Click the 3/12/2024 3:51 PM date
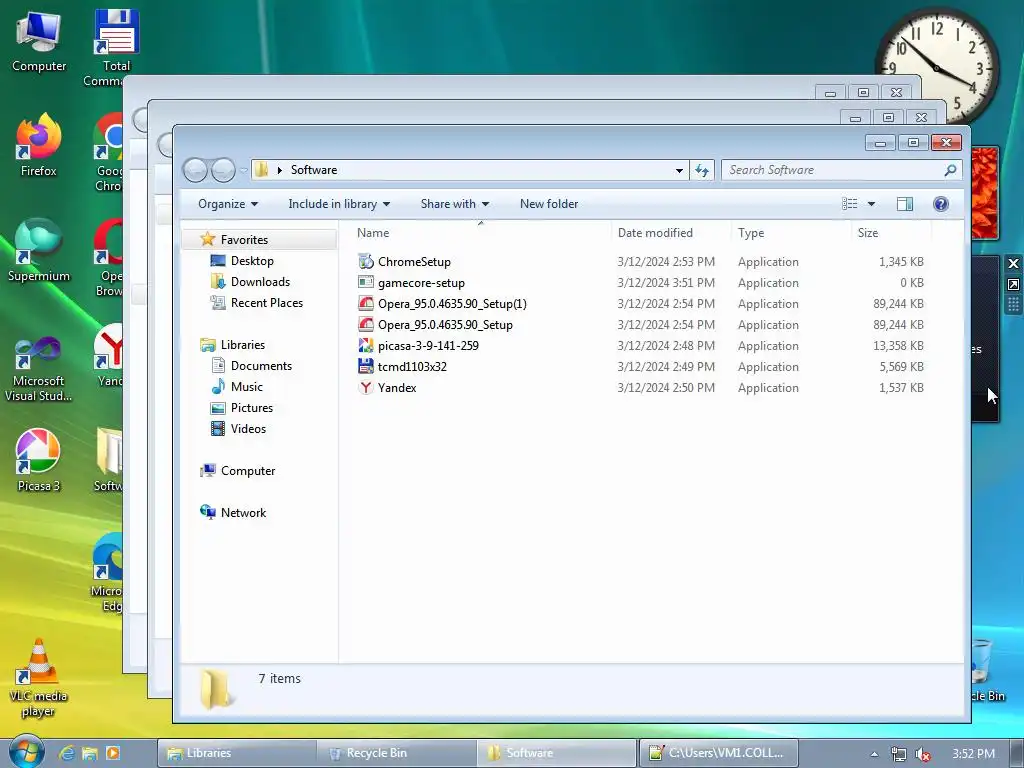This screenshot has height=768, width=1024. (x=665, y=283)
